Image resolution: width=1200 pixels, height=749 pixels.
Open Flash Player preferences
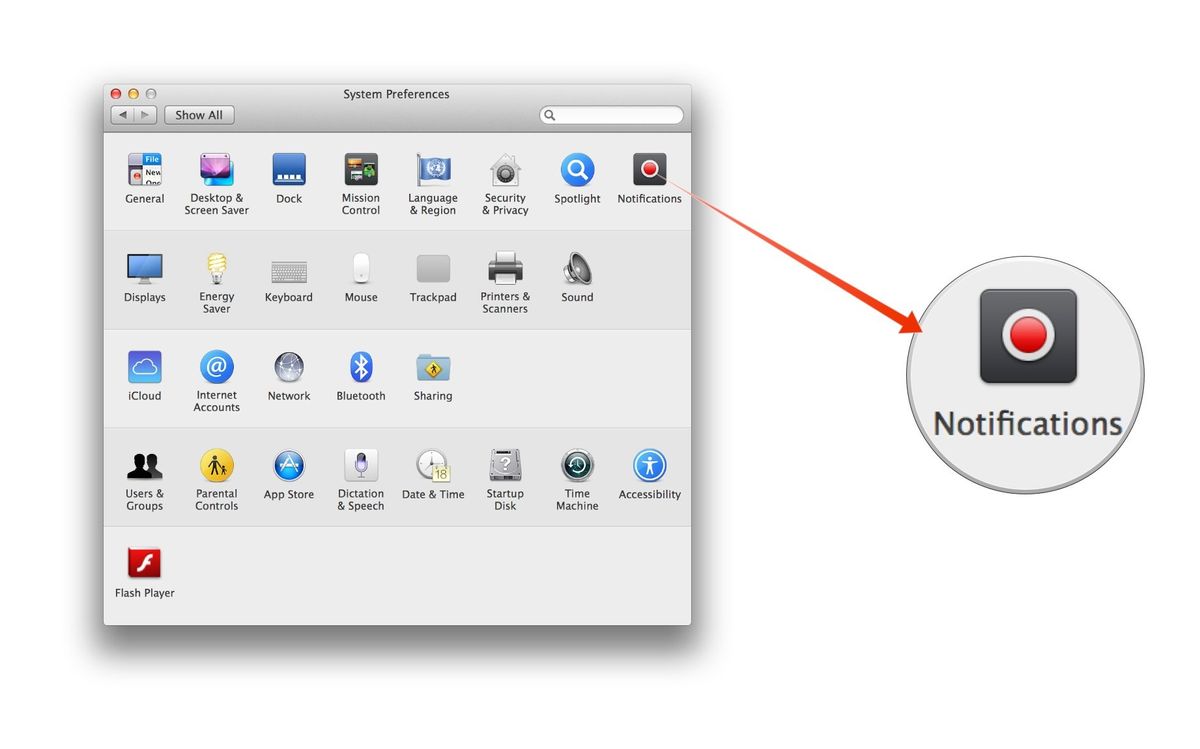click(145, 562)
